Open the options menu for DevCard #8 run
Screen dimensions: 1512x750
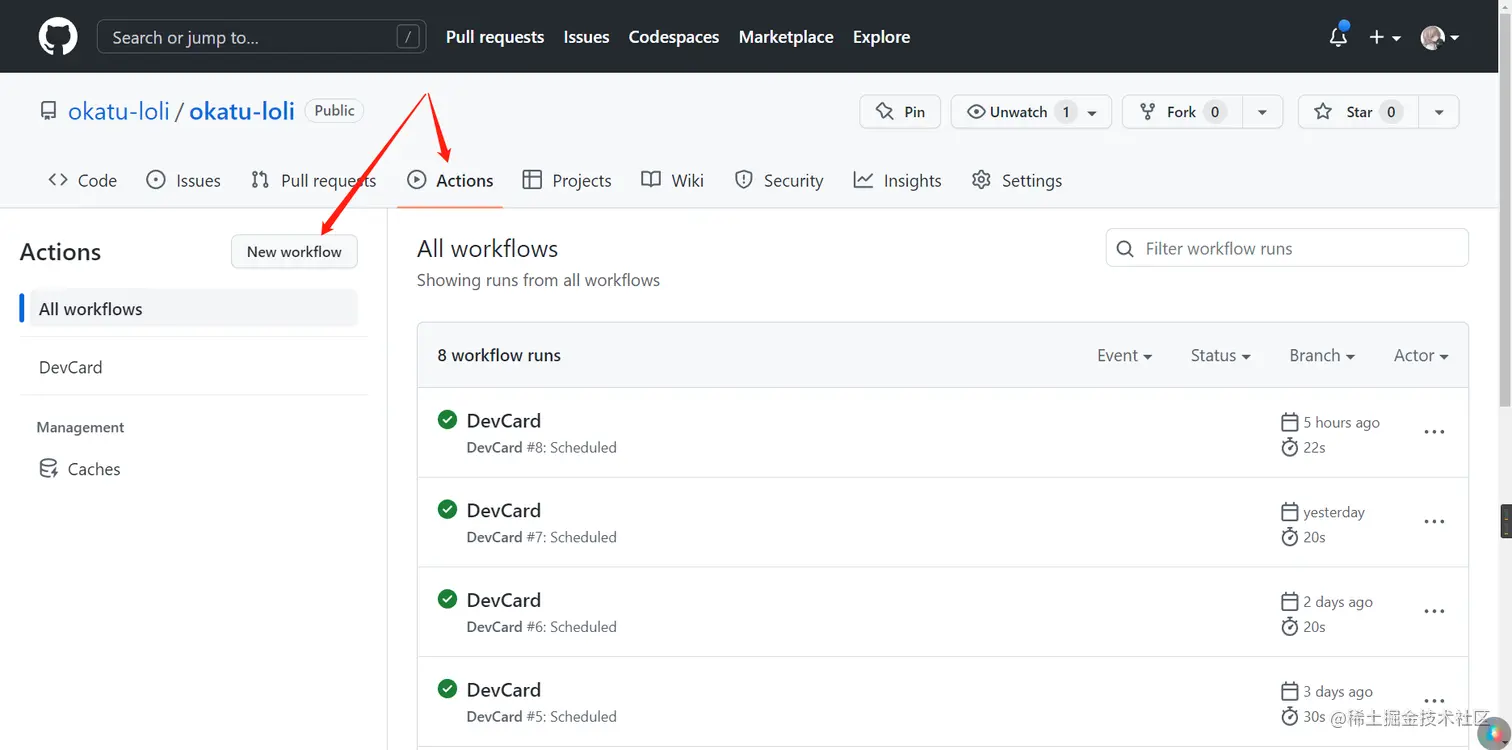point(1434,432)
